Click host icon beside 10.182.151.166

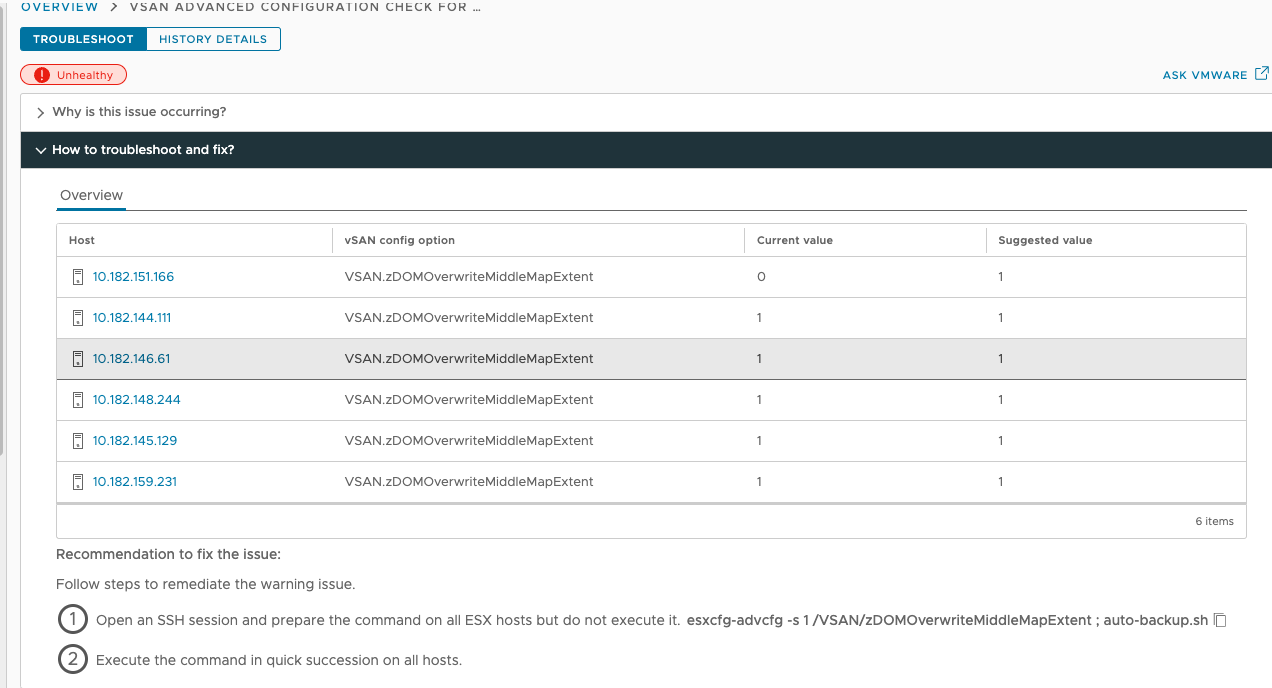[78, 277]
